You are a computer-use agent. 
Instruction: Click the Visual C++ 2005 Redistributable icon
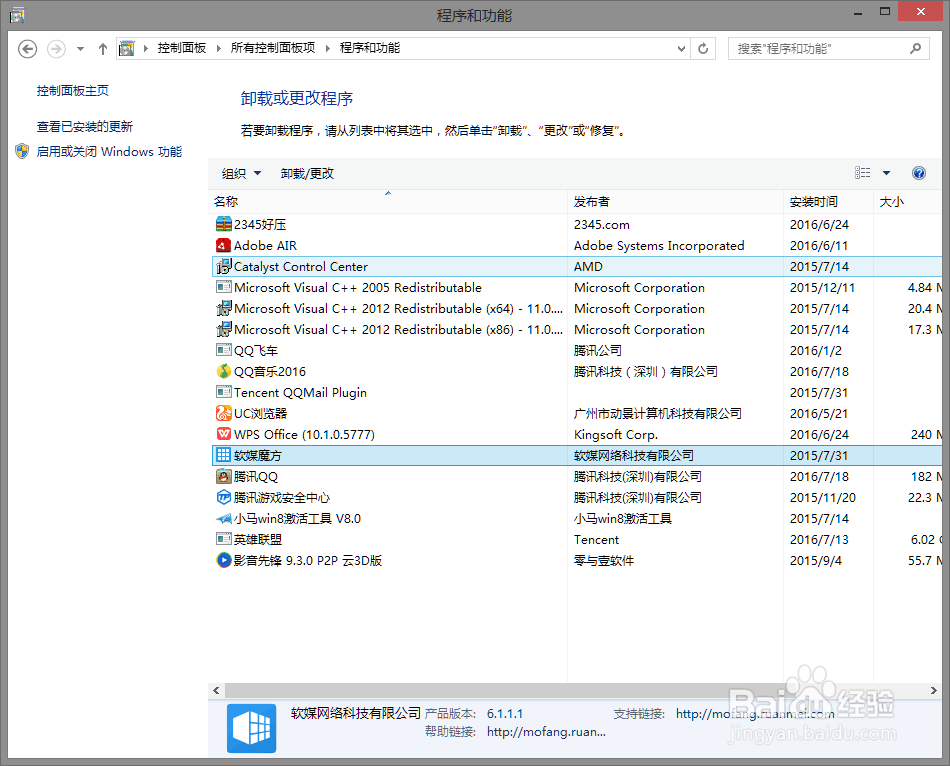[x=224, y=287]
